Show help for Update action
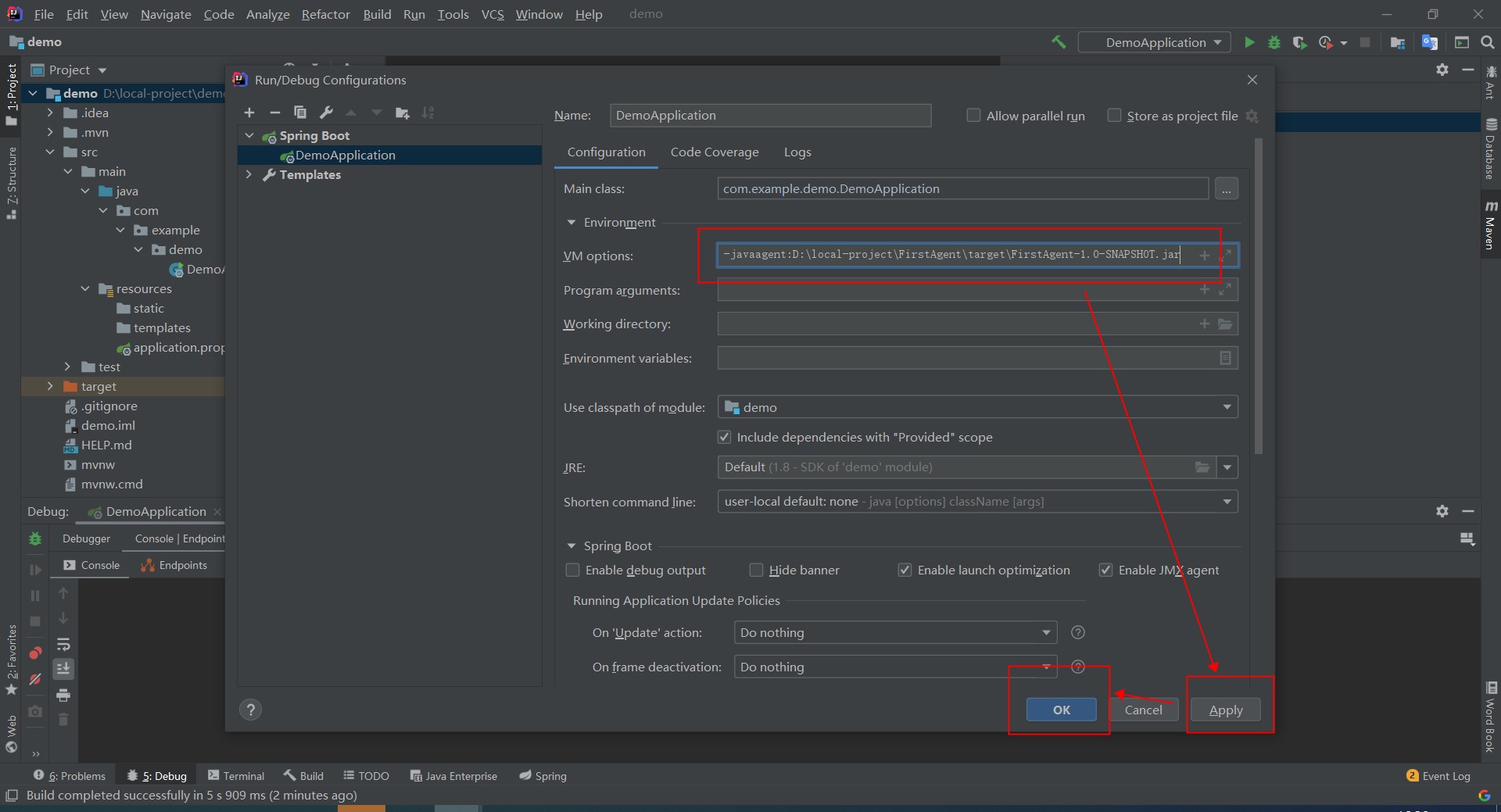This screenshot has height=812, width=1501. 1078,632
